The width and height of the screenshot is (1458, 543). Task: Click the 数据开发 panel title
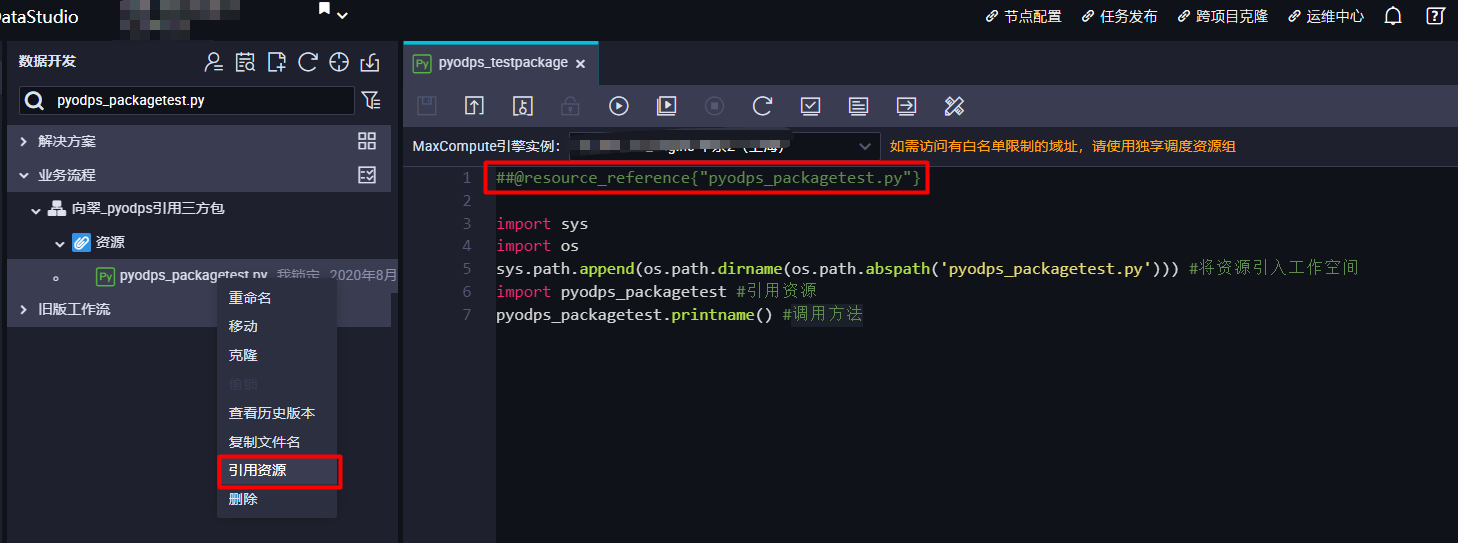click(x=47, y=62)
